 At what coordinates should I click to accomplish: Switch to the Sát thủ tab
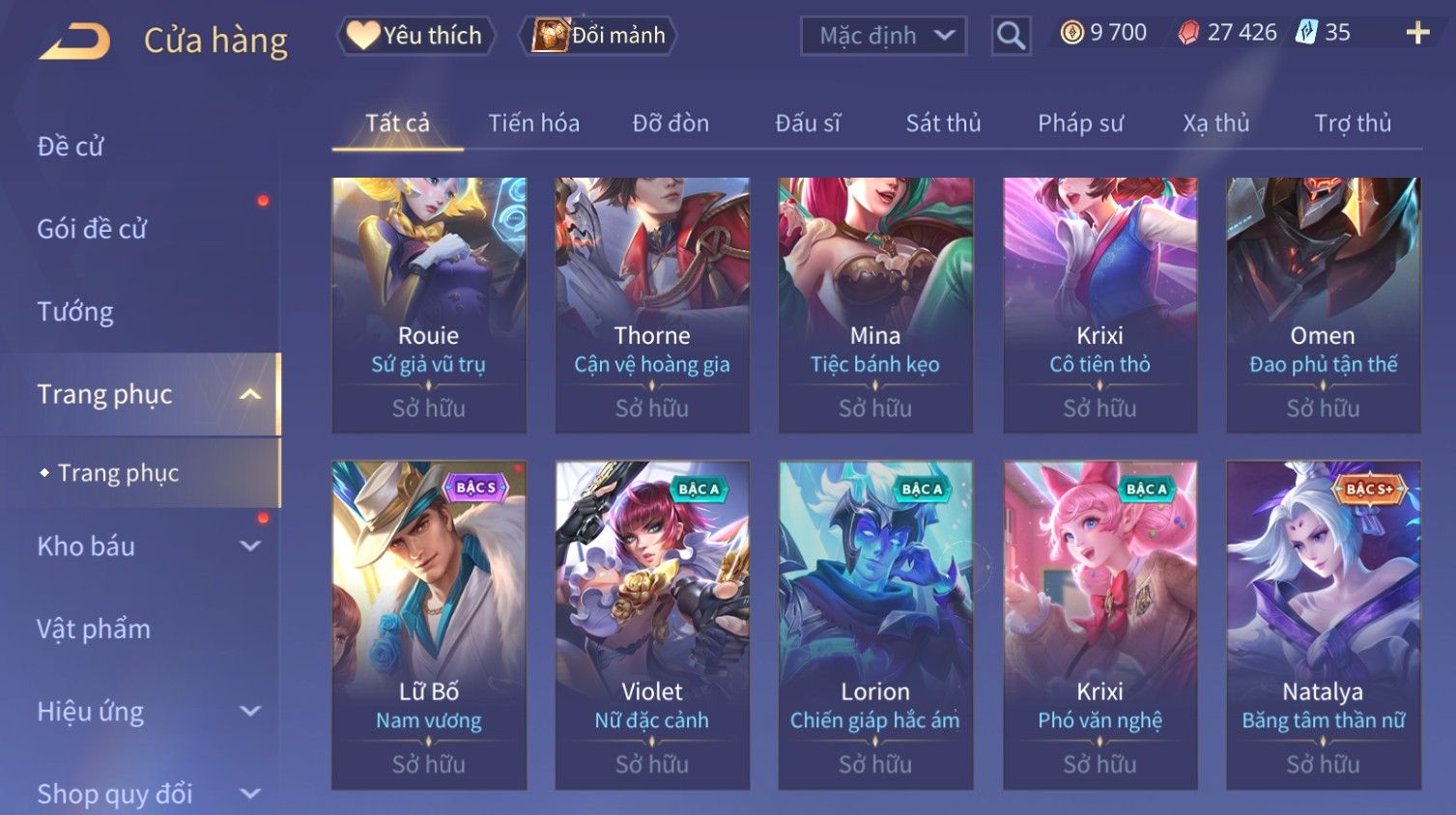pos(943,124)
